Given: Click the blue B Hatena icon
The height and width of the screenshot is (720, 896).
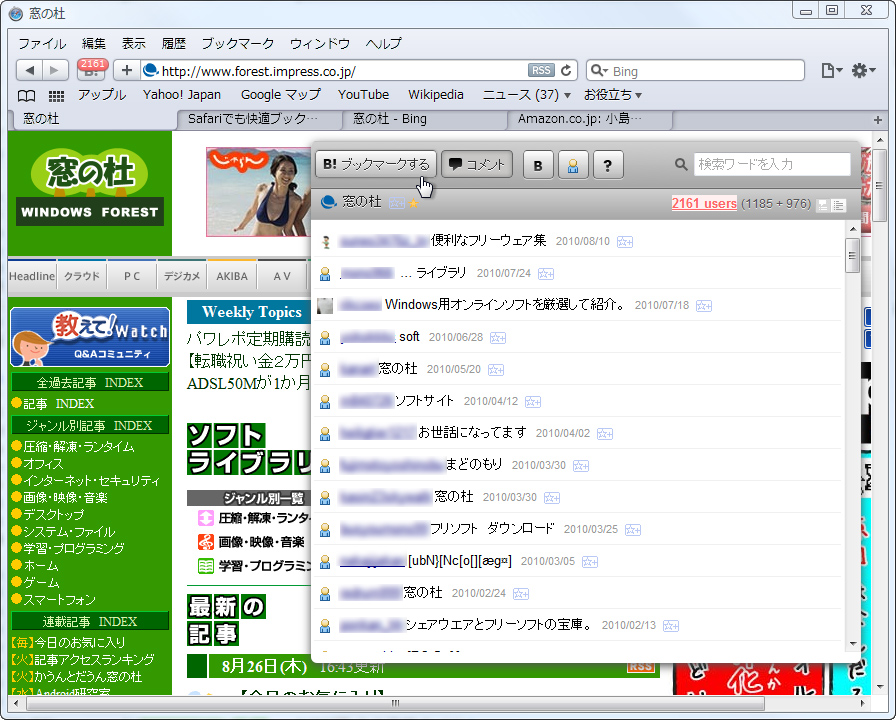Looking at the screenshot, I should [x=538, y=165].
